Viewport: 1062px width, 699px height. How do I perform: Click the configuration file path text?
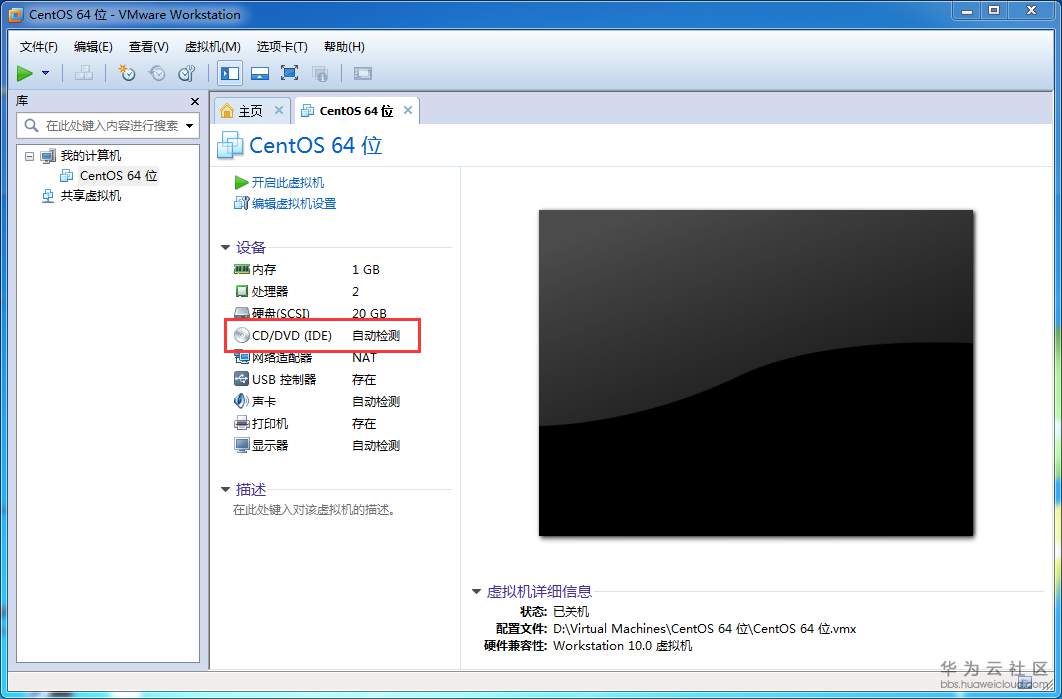[704, 629]
